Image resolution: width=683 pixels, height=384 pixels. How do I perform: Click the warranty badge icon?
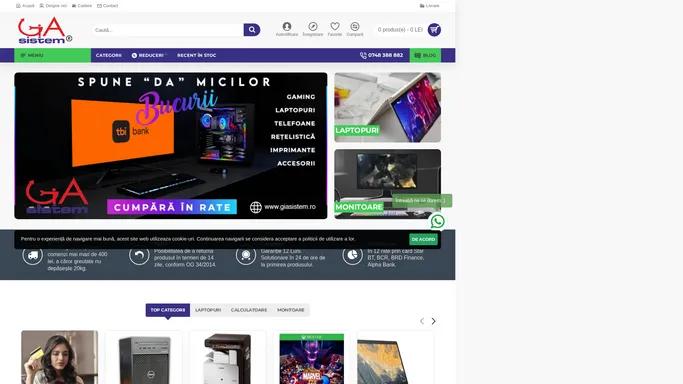tap(246, 255)
